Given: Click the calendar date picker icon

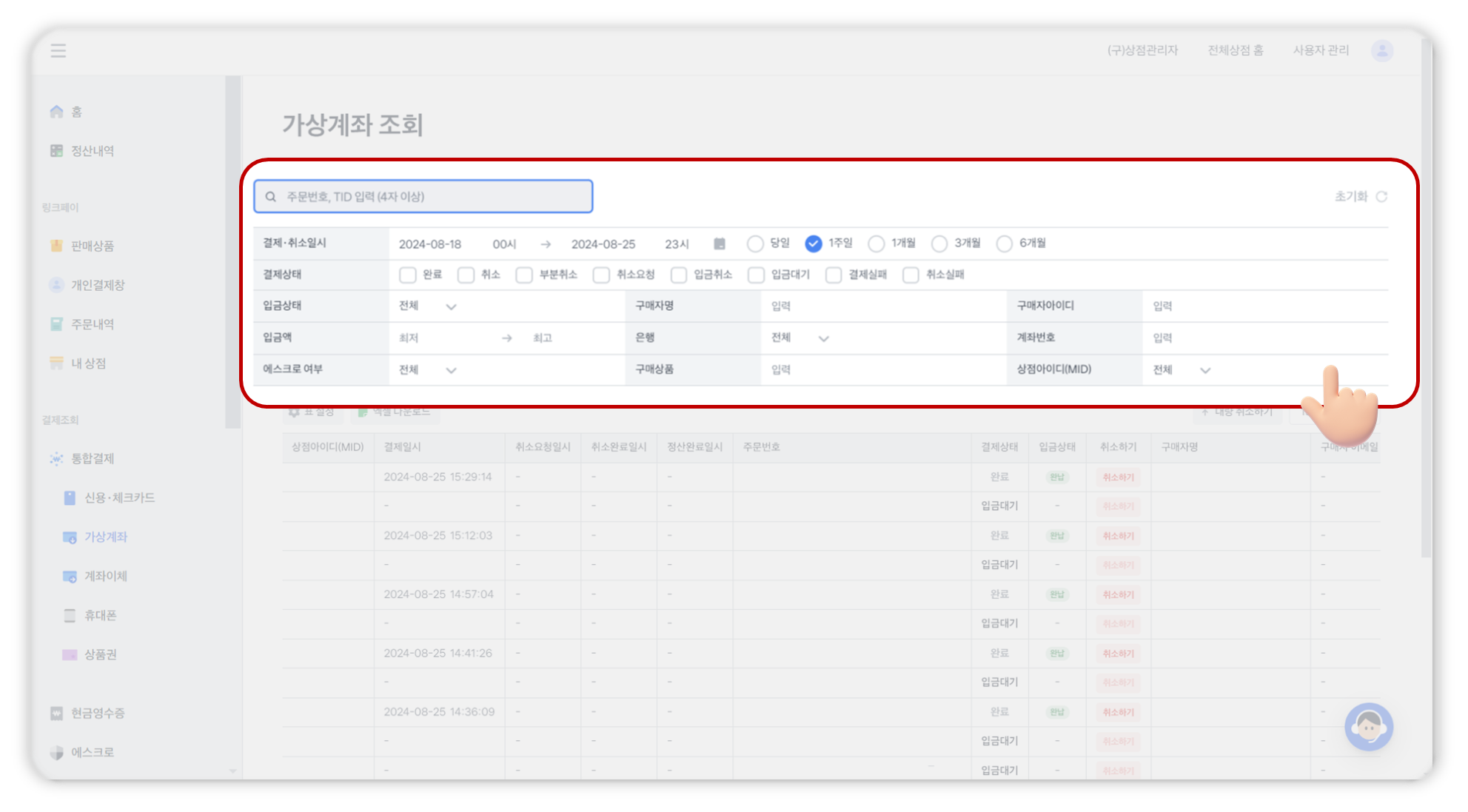Looking at the screenshot, I should [719, 244].
